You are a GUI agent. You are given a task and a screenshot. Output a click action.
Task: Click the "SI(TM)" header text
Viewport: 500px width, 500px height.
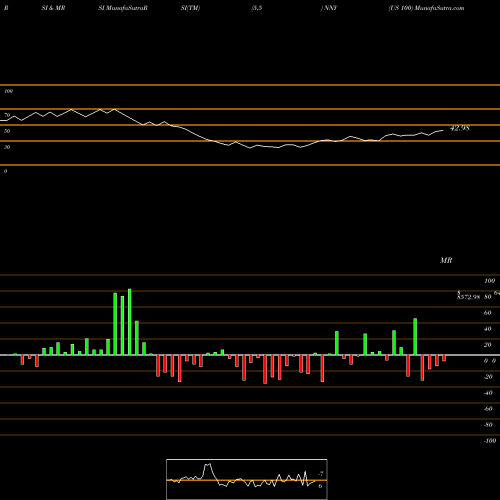point(190,8)
